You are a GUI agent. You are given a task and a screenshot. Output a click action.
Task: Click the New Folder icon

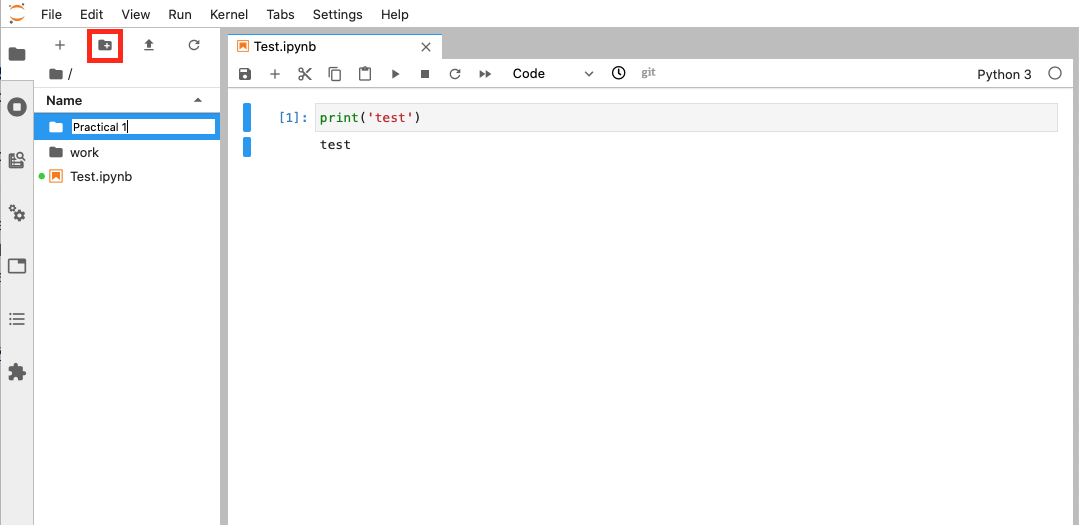(105, 45)
